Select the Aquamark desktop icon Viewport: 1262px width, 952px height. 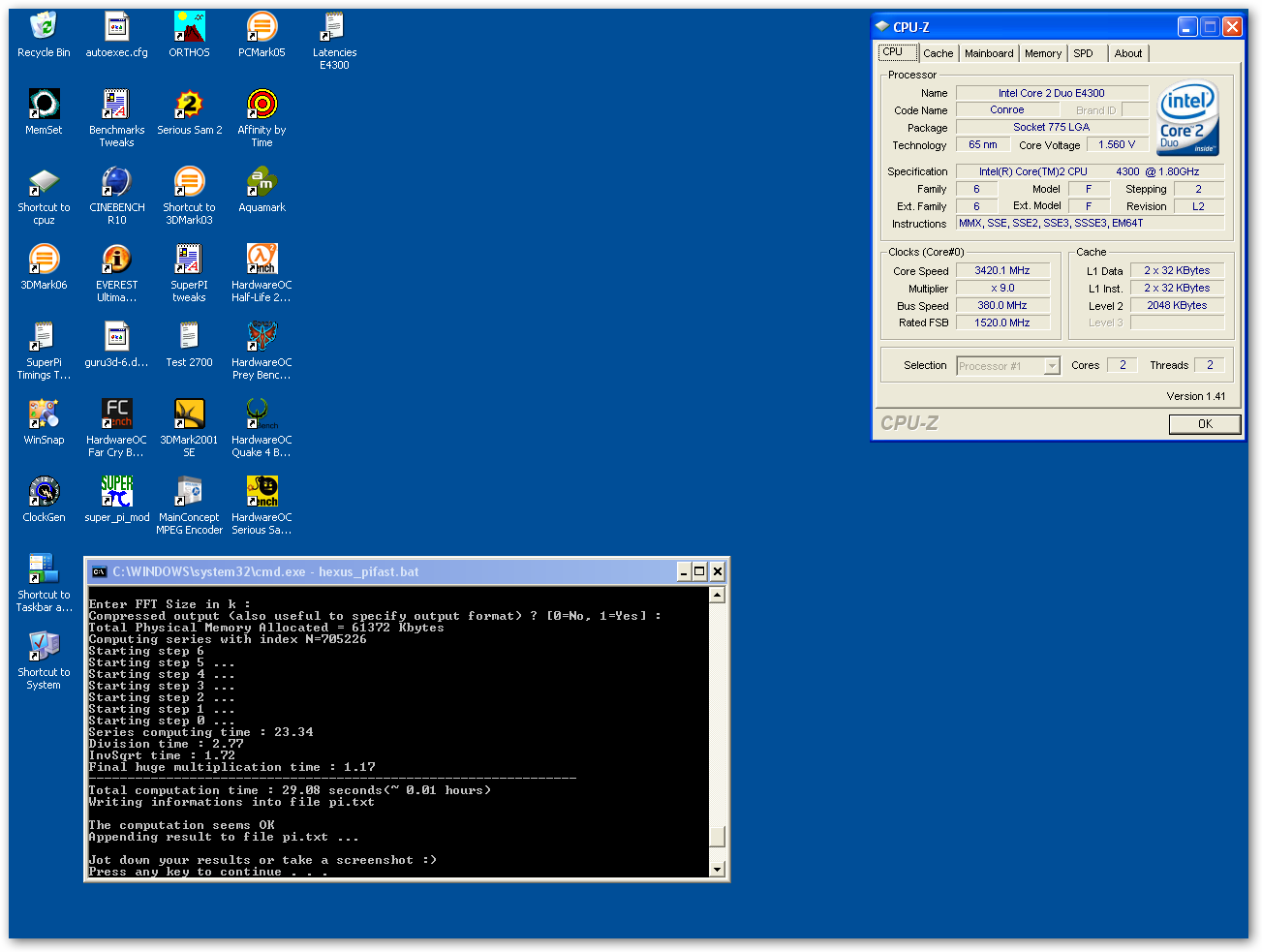pos(262,183)
